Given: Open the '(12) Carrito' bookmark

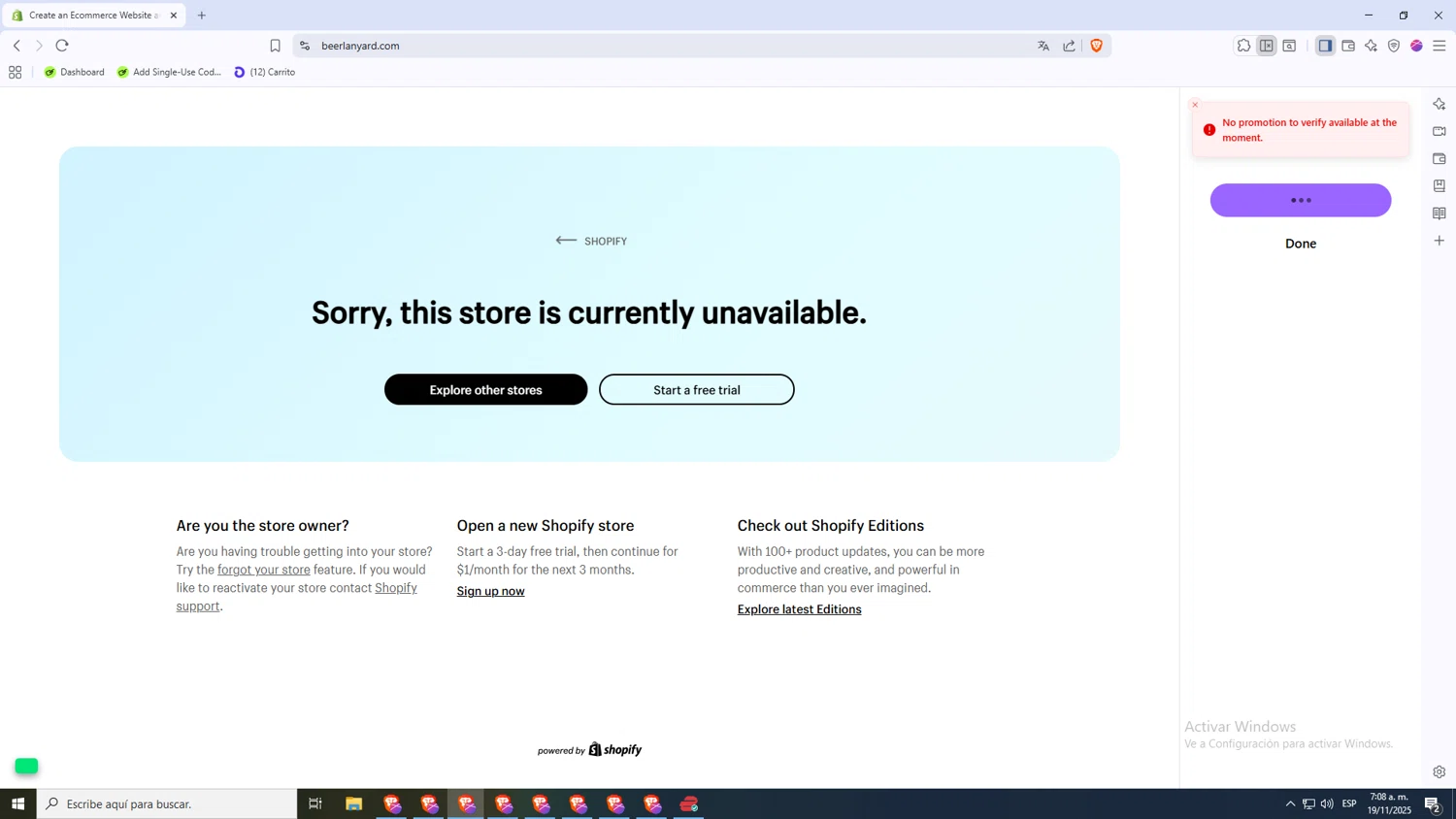Looking at the screenshot, I should [264, 72].
